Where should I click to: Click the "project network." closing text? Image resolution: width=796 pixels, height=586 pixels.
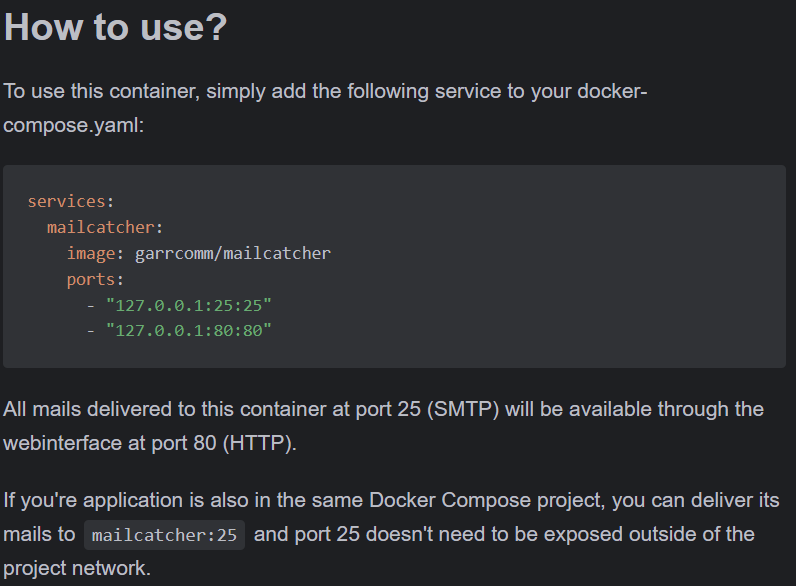(76, 569)
